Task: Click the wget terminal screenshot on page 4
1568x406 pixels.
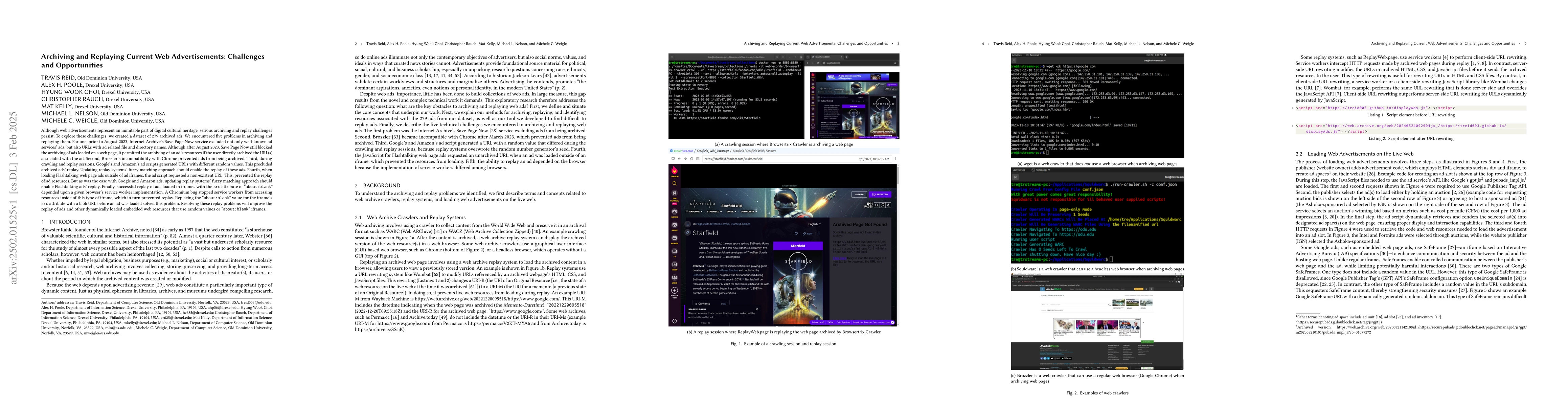Action: 1097,107
